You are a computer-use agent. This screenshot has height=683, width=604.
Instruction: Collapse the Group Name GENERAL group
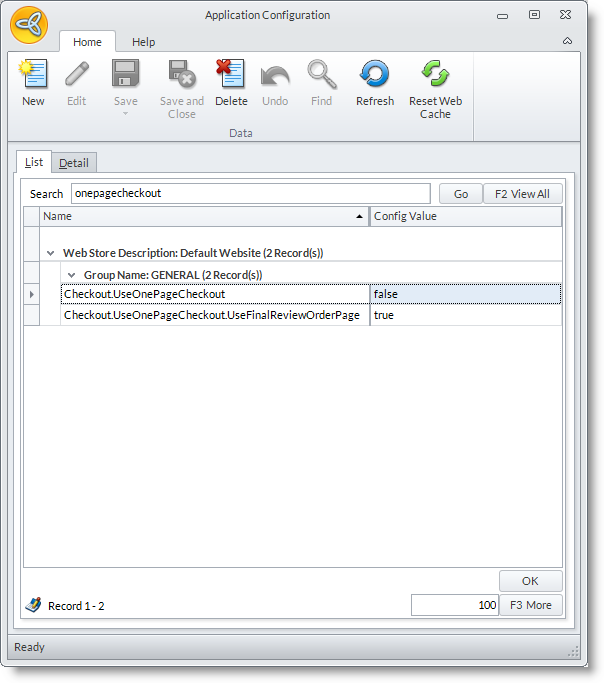[71, 275]
